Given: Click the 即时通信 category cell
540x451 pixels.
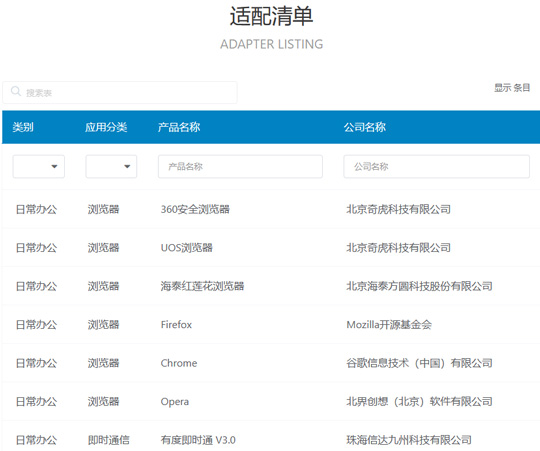Looking at the screenshot, I should click(109, 440).
